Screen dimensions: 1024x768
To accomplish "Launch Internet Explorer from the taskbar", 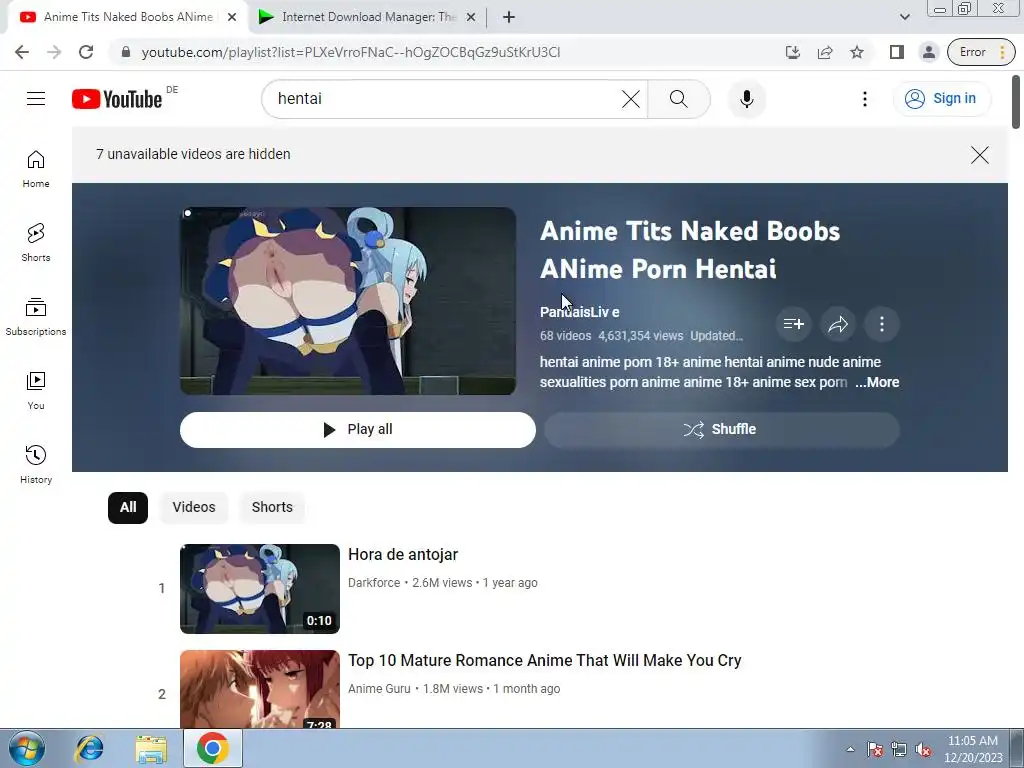I will point(89,748).
